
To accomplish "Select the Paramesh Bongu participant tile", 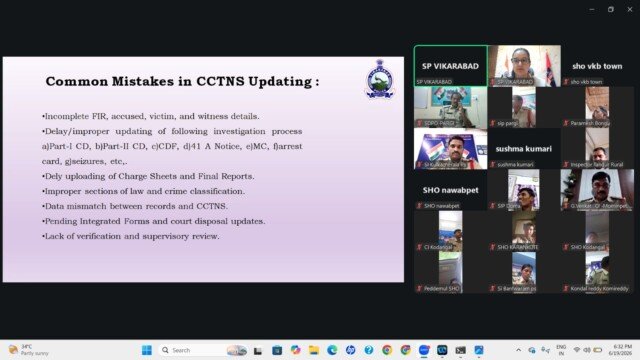I will click(x=598, y=107).
